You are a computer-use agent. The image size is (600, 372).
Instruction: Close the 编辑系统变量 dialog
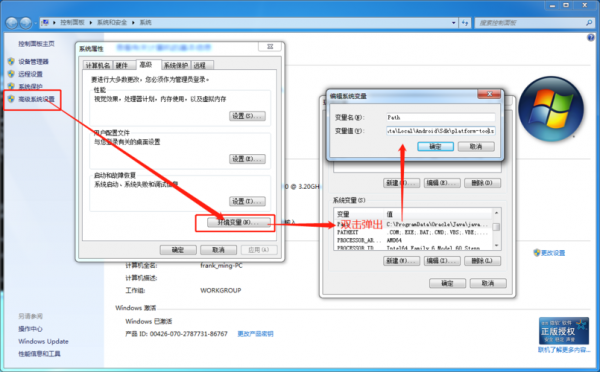coord(489,94)
